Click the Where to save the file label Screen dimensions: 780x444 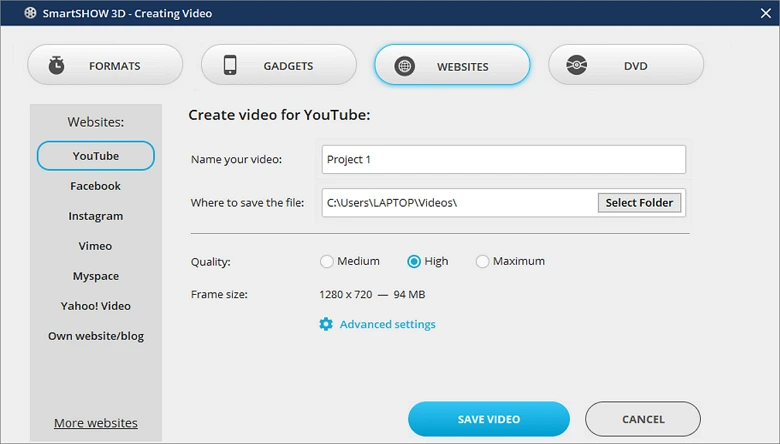pos(247,203)
